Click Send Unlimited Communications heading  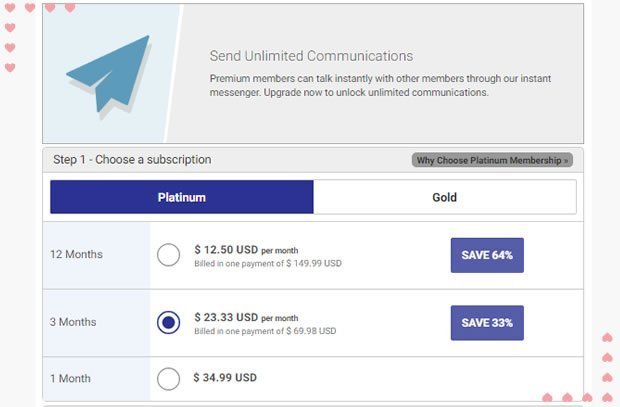(x=311, y=56)
